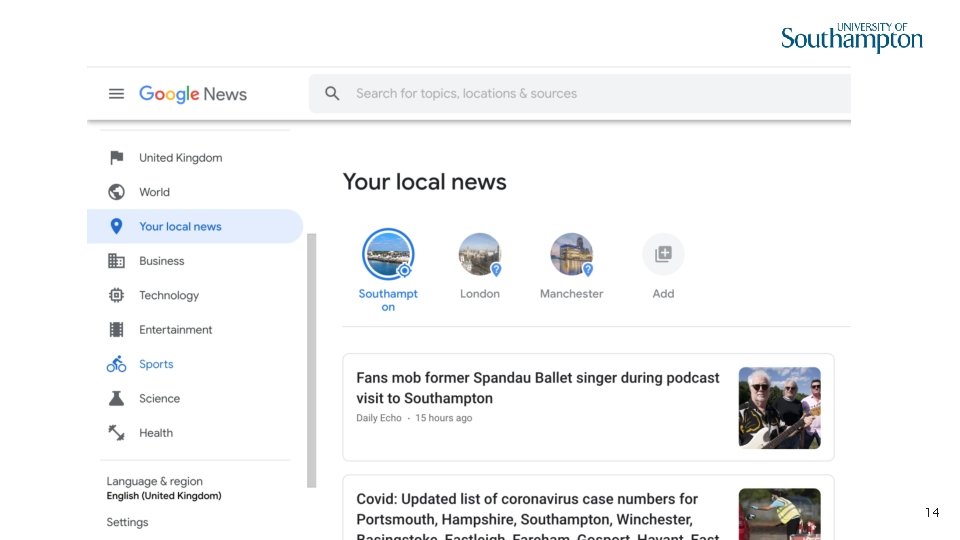Click the Google News logo
This screenshot has height=540, width=960.
pos(193,94)
